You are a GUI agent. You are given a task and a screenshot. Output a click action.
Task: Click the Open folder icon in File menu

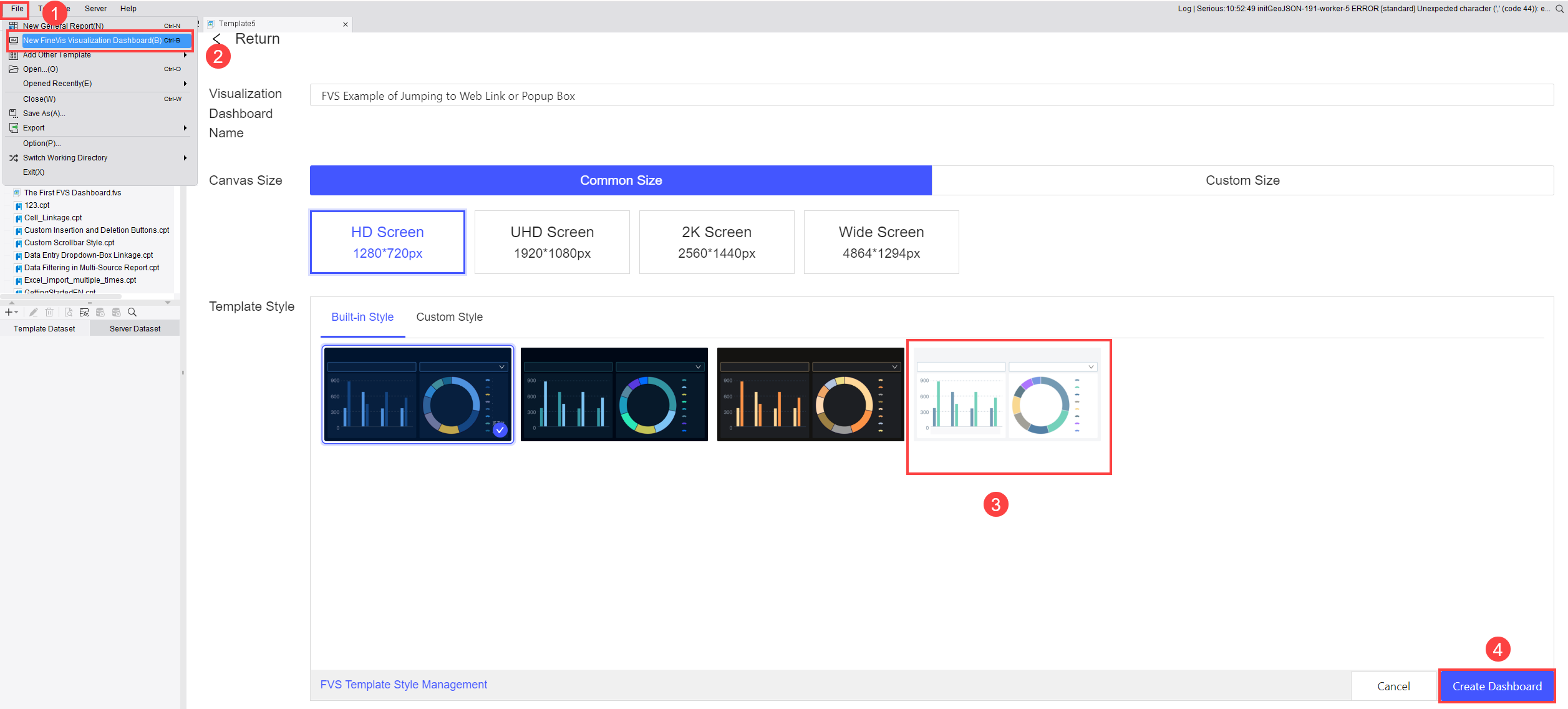click(x=13, y=69)
